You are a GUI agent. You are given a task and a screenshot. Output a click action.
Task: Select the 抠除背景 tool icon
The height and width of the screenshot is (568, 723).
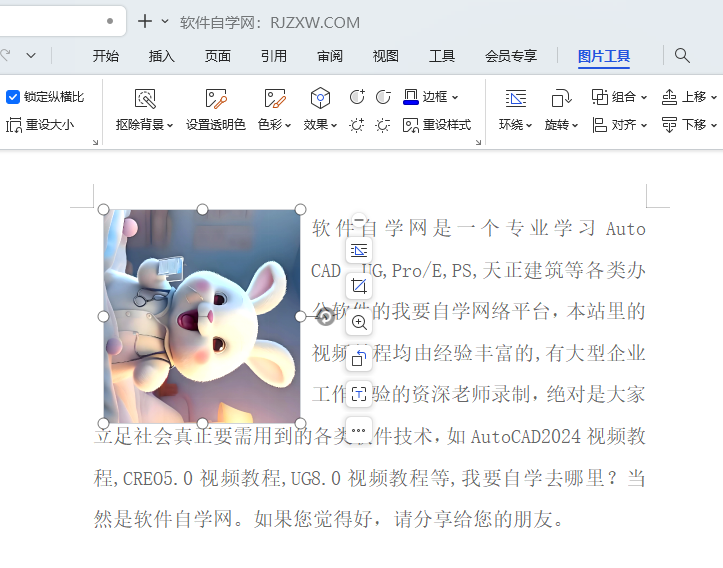tap(145, 98)
